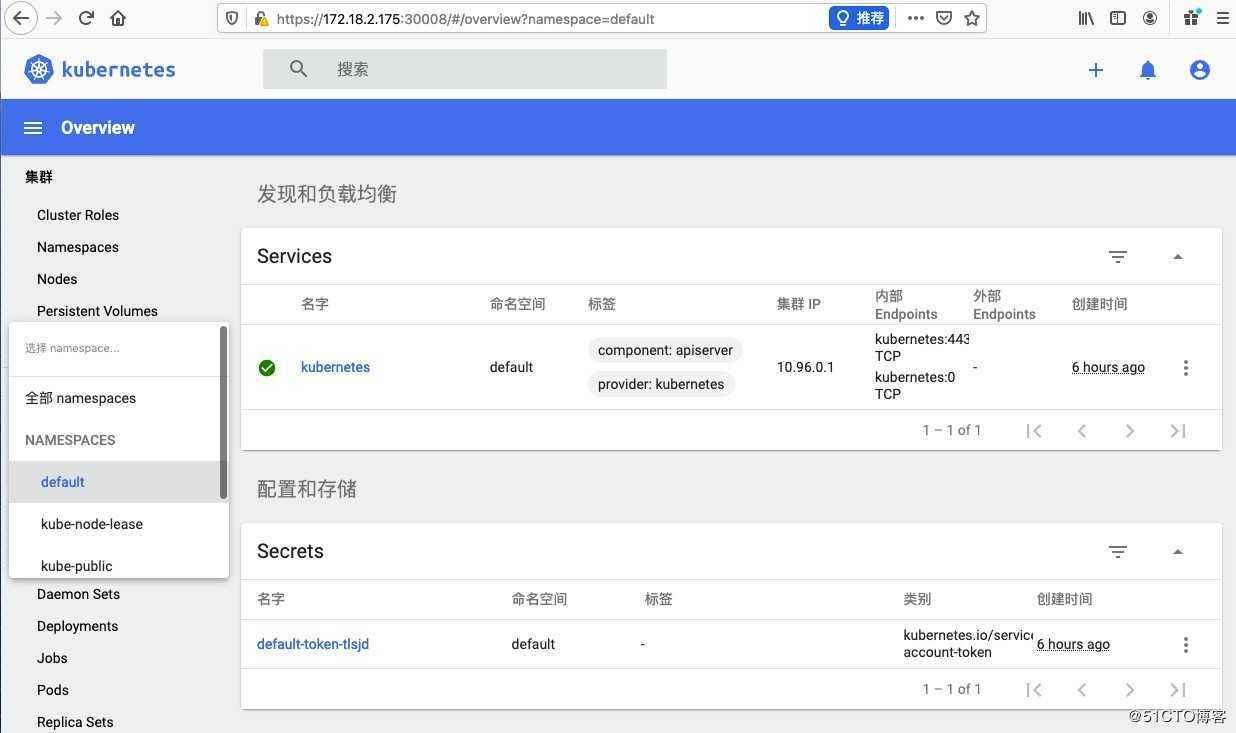
Task: Collapse the Services card
Action: point(1178,257)
